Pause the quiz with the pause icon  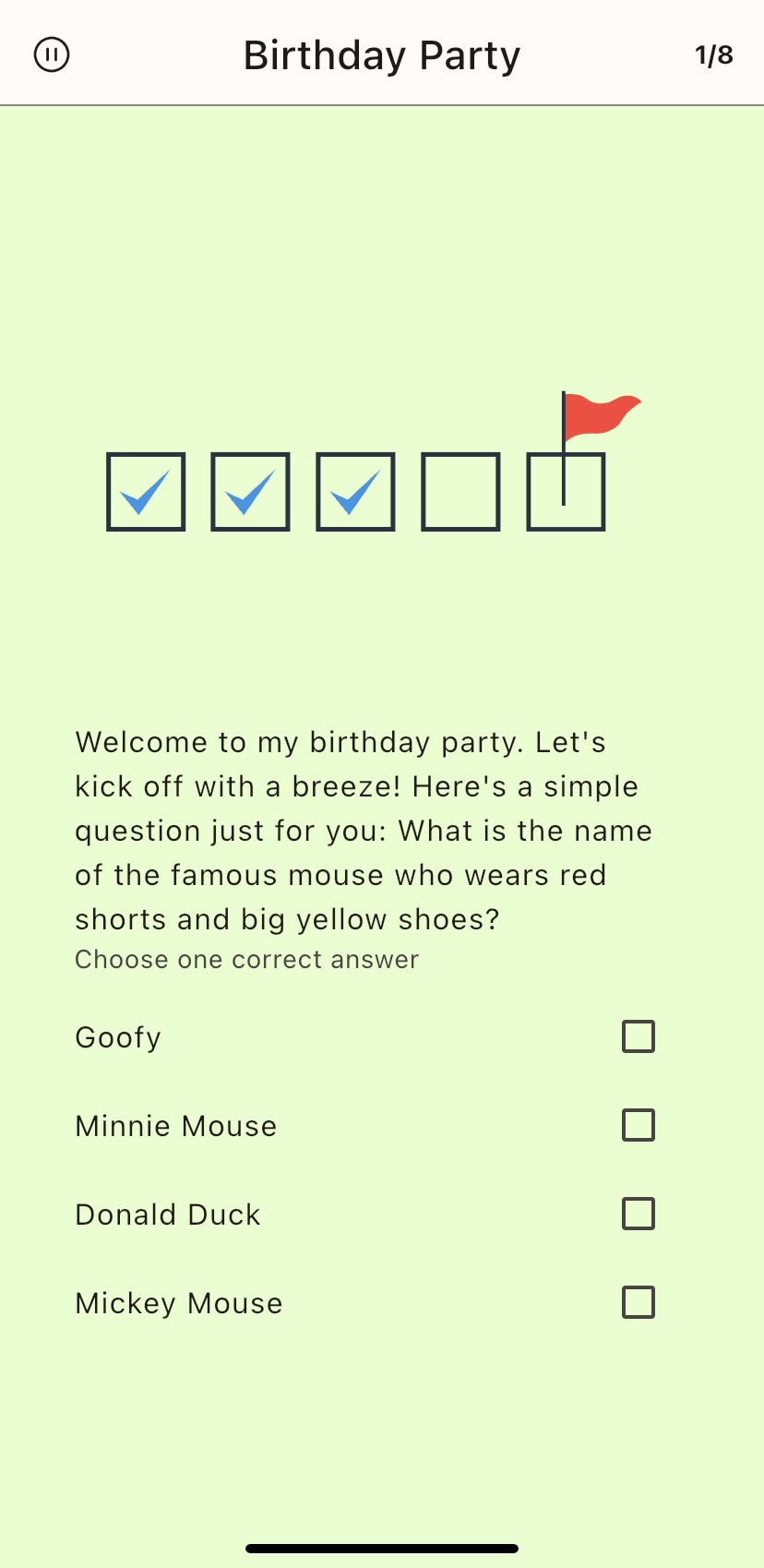(x=52, y=54)
